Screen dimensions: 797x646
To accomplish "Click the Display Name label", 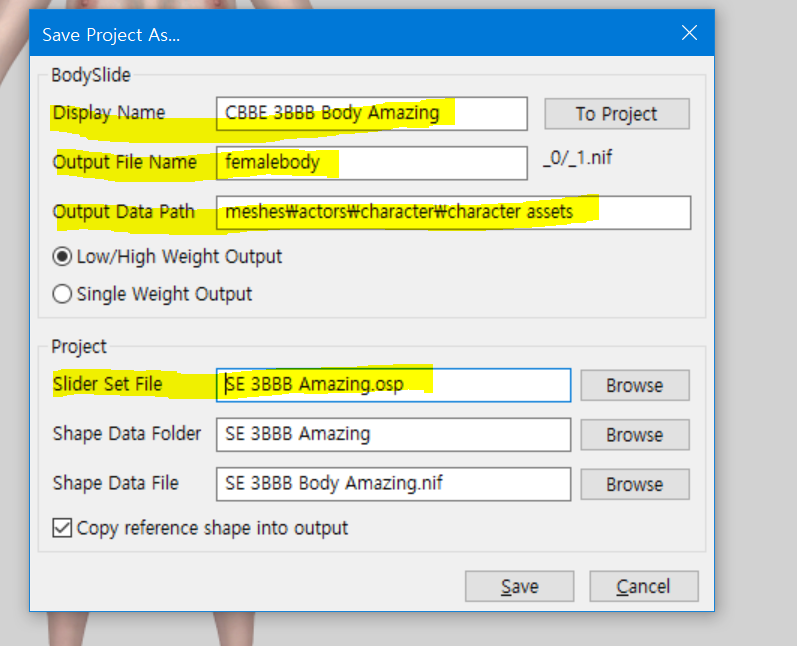I will click(x=109, y=112).
